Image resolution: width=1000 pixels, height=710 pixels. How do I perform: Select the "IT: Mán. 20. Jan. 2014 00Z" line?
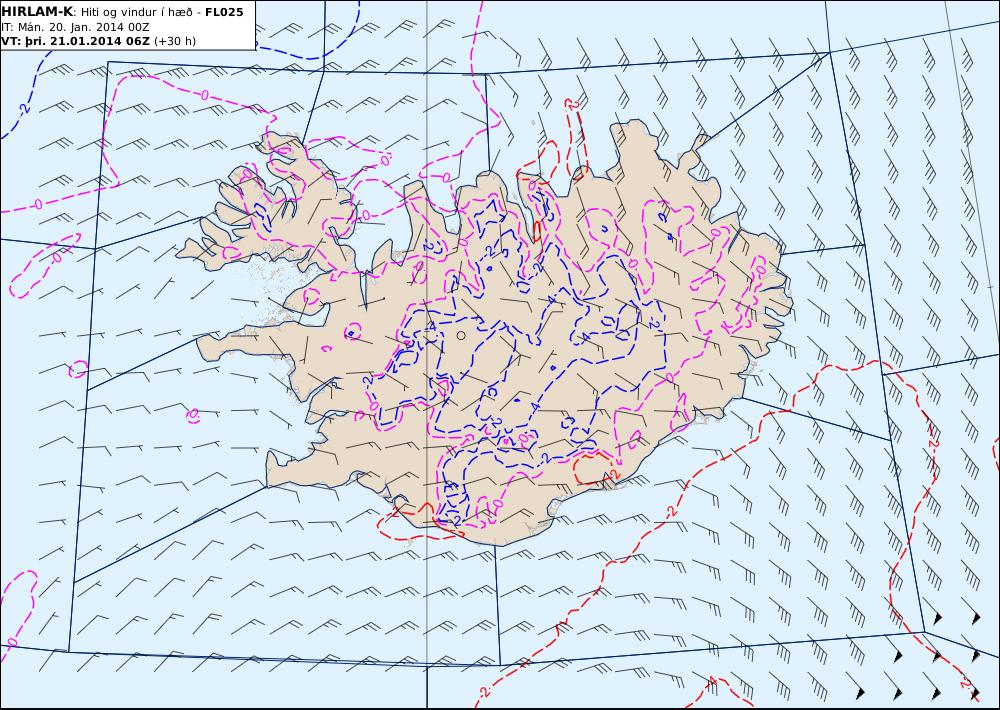coord(75,27)
